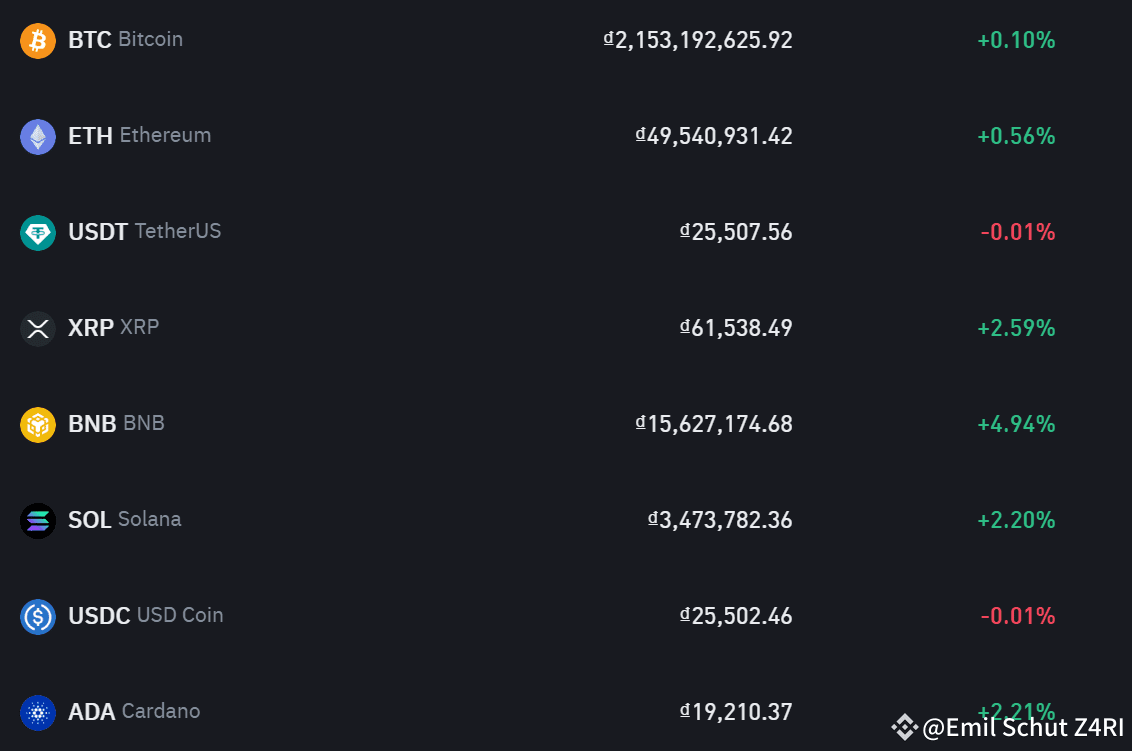Select the USDT TetherUS row name
This screenshot has width=1132, height=751.
[144, 232]
